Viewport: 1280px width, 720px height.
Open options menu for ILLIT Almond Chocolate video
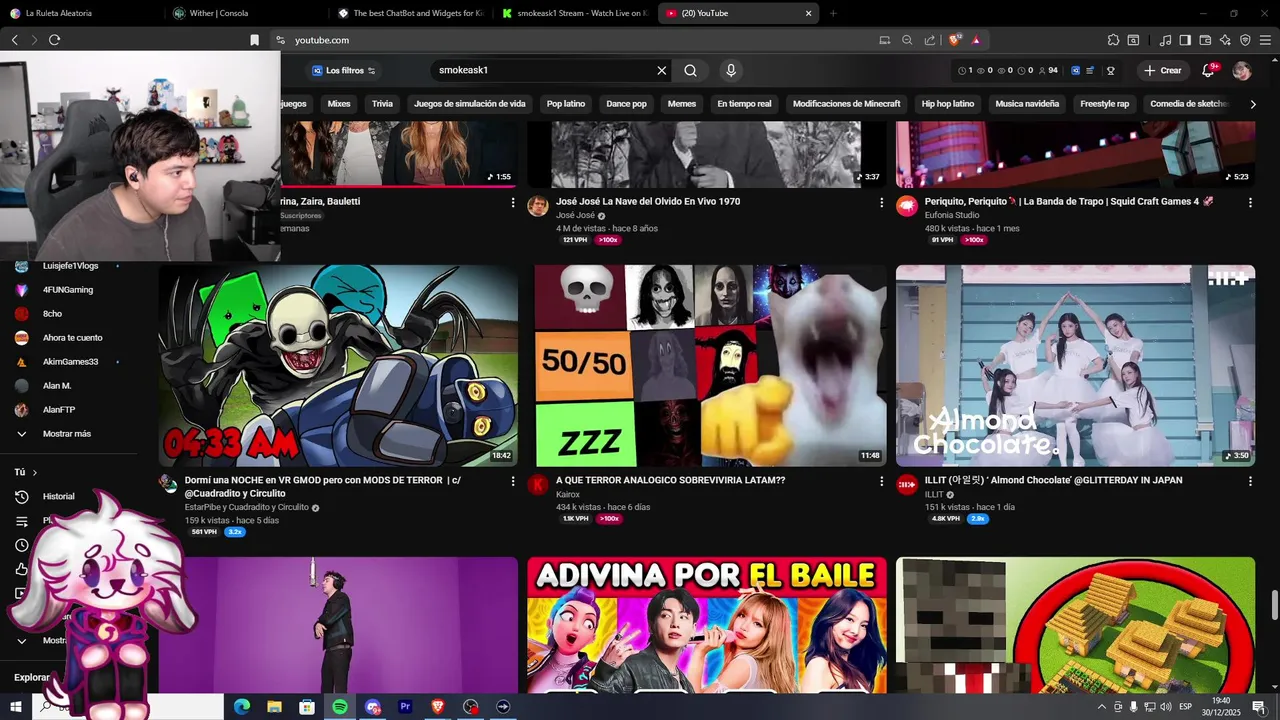1250,481
